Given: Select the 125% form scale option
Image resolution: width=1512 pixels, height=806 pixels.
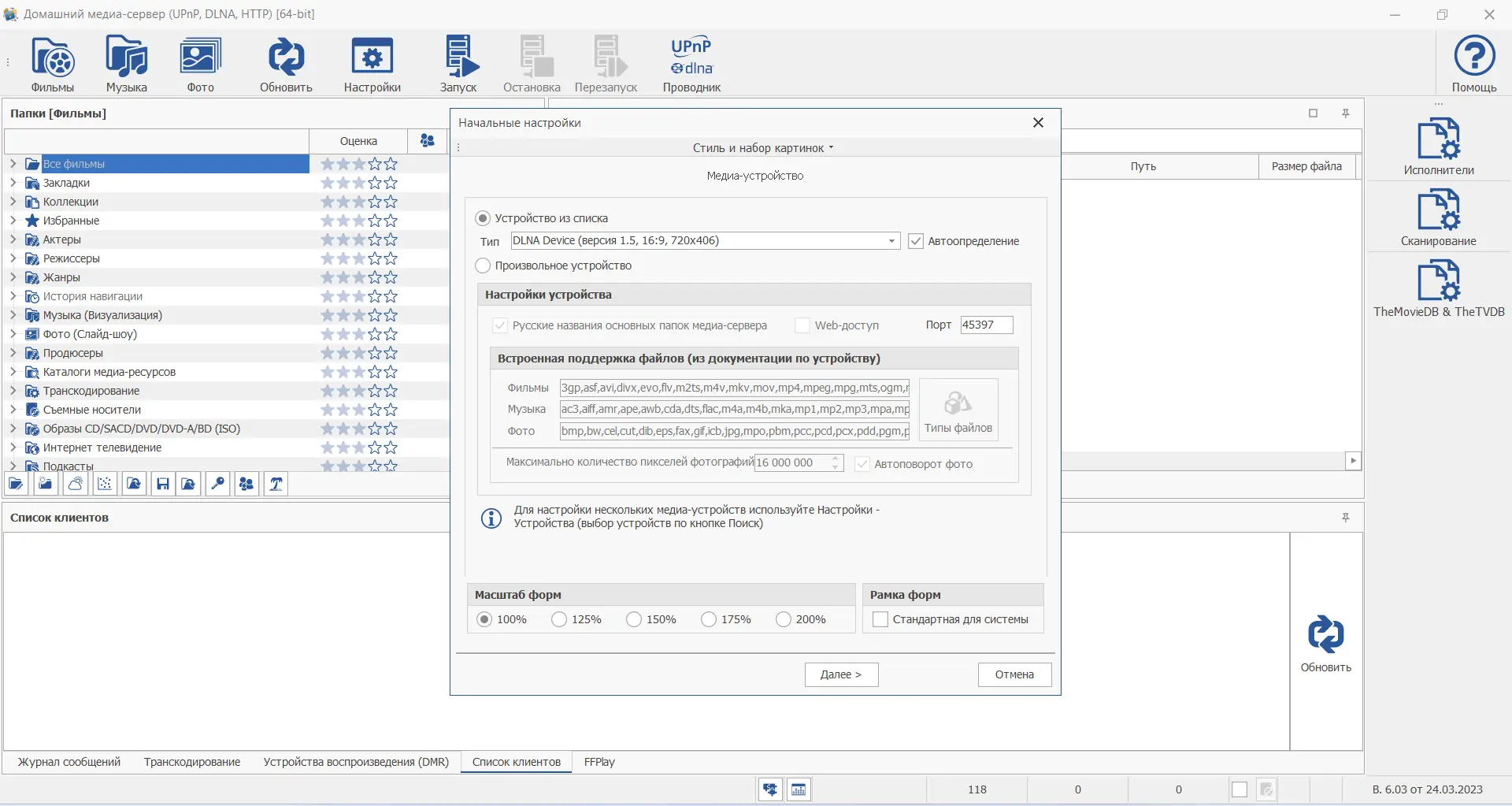Looking at the screenshot, I should click(x=559, y=619).
